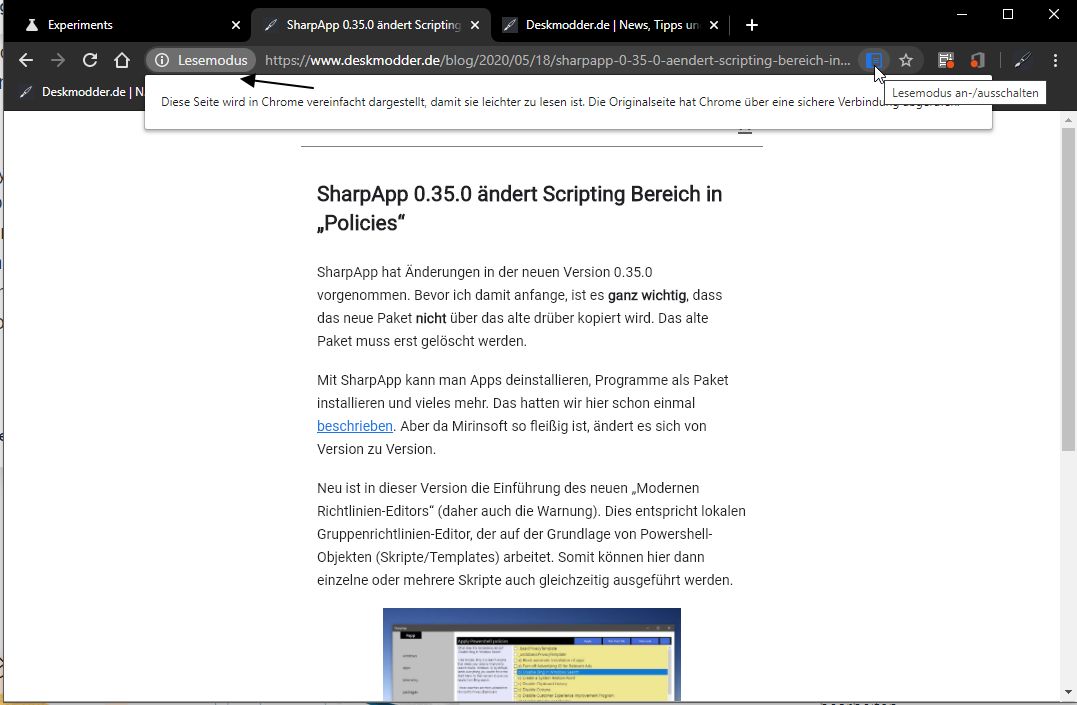Click the profile avatar icon
The image size is (1077, 705).
1022,60
